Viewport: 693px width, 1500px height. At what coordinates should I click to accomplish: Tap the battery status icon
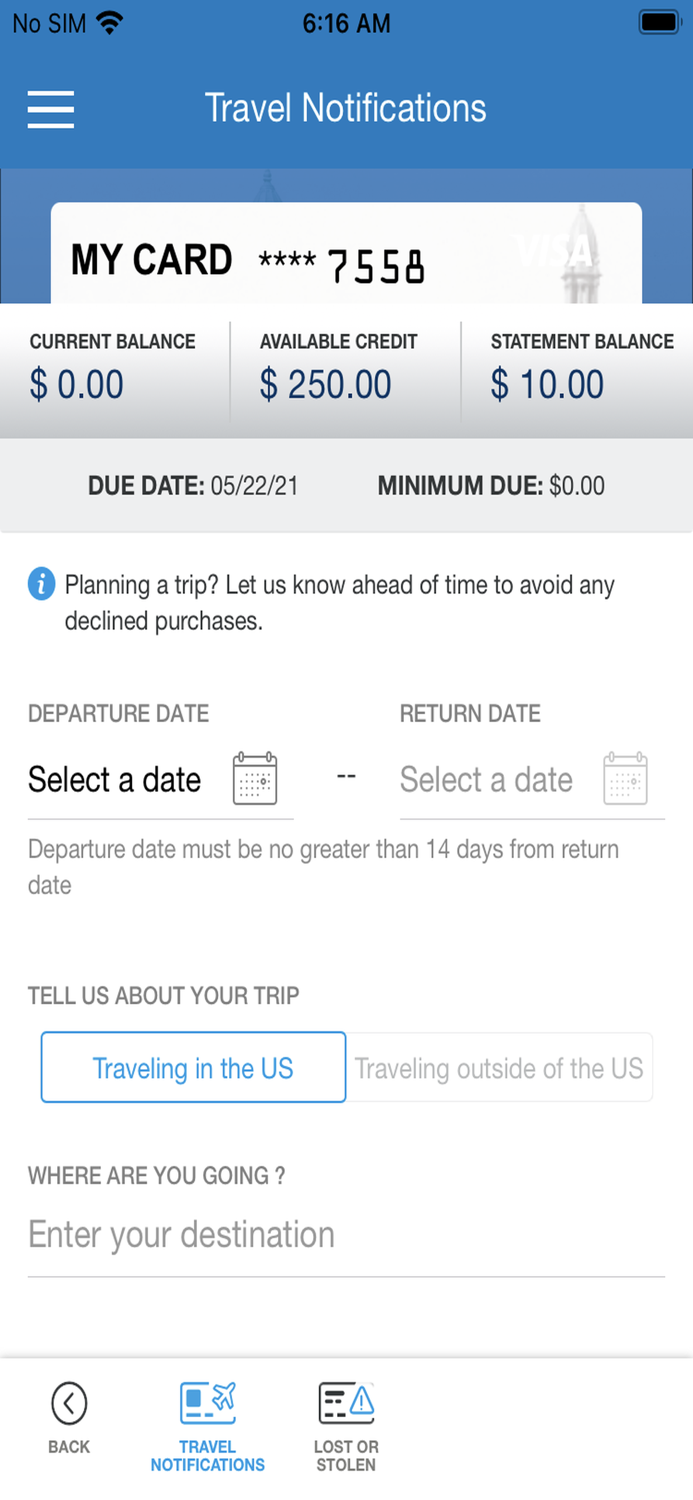[660, 23]
